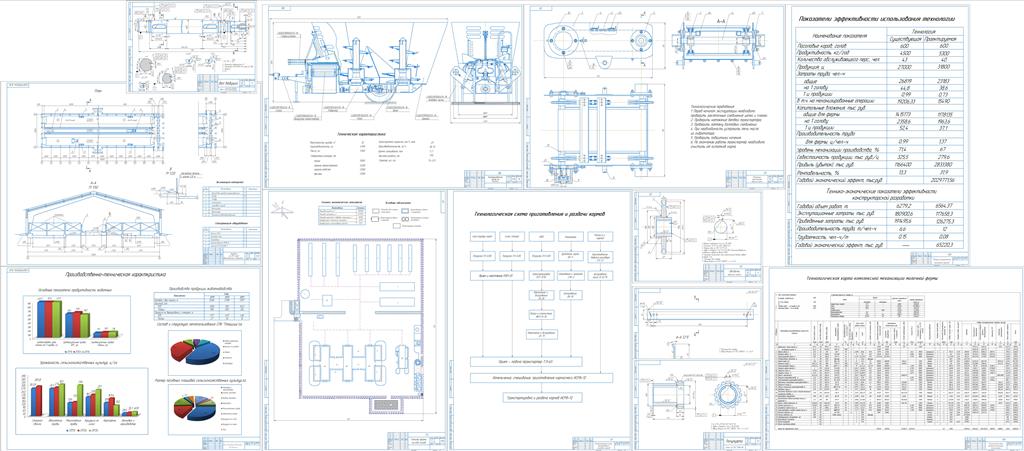
Task: Click the "Рентабельность, %" table row
Action: tap(879, 172)
